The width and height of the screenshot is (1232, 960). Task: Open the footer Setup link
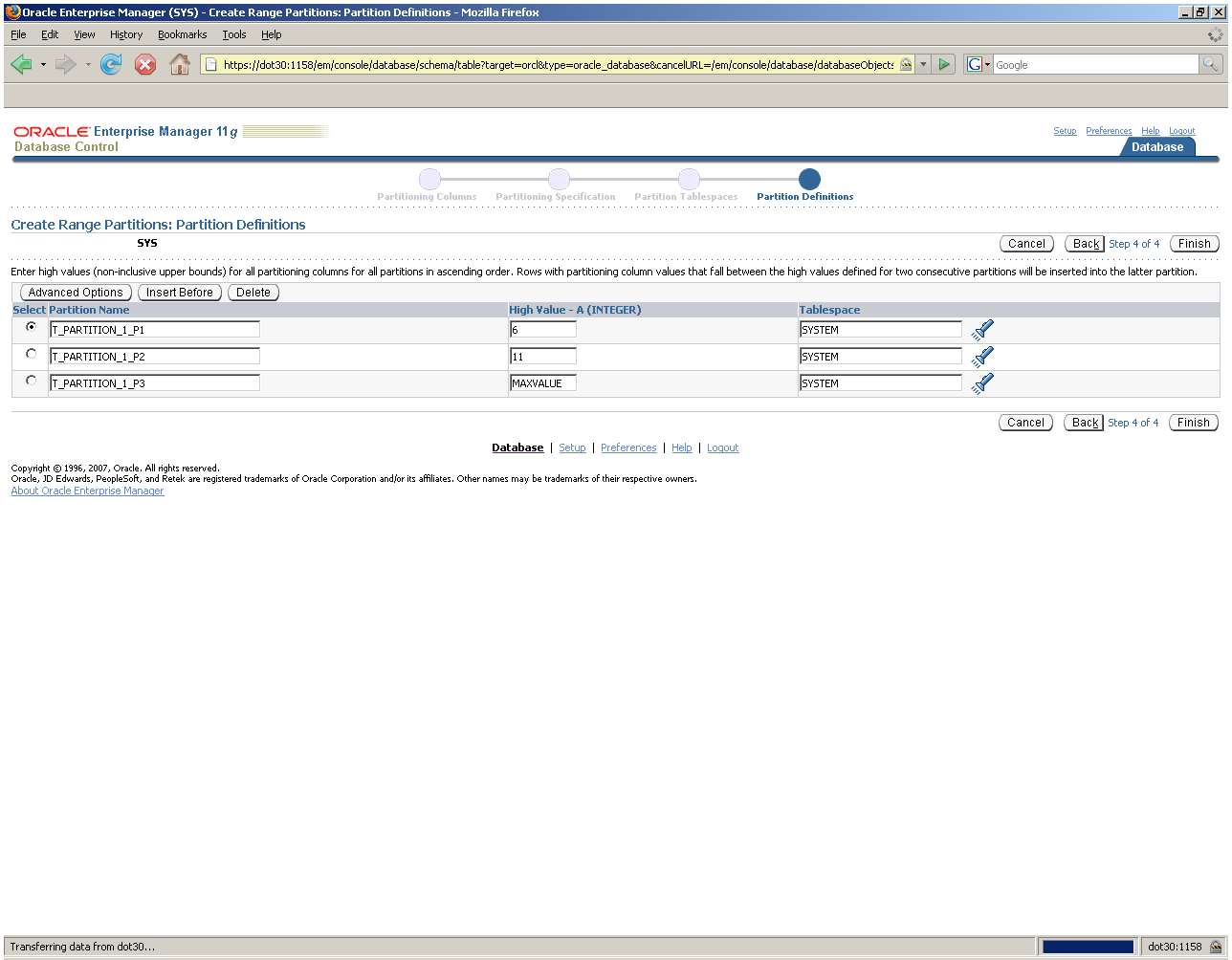572,447
